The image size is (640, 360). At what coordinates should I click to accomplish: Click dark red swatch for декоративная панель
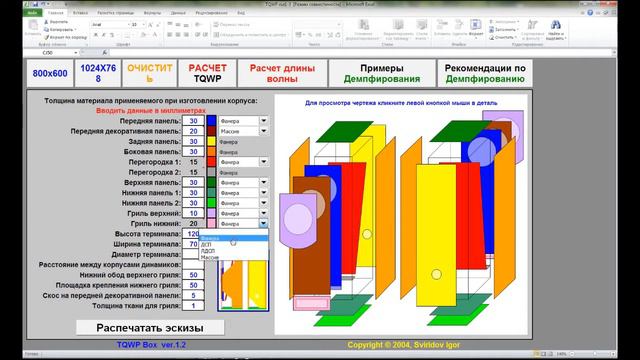coord(211,131)
